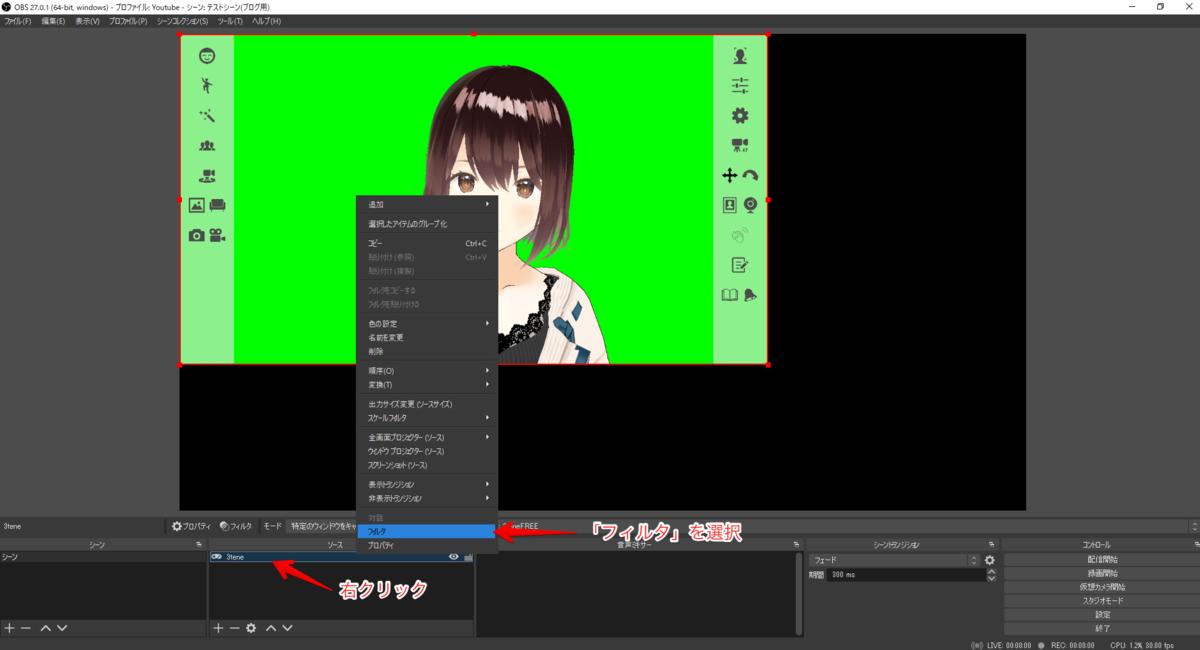This screenshot has height=650, width=1200.
Task: Open source settings gear in the Sources panel
Action: [x=251, y=627]
